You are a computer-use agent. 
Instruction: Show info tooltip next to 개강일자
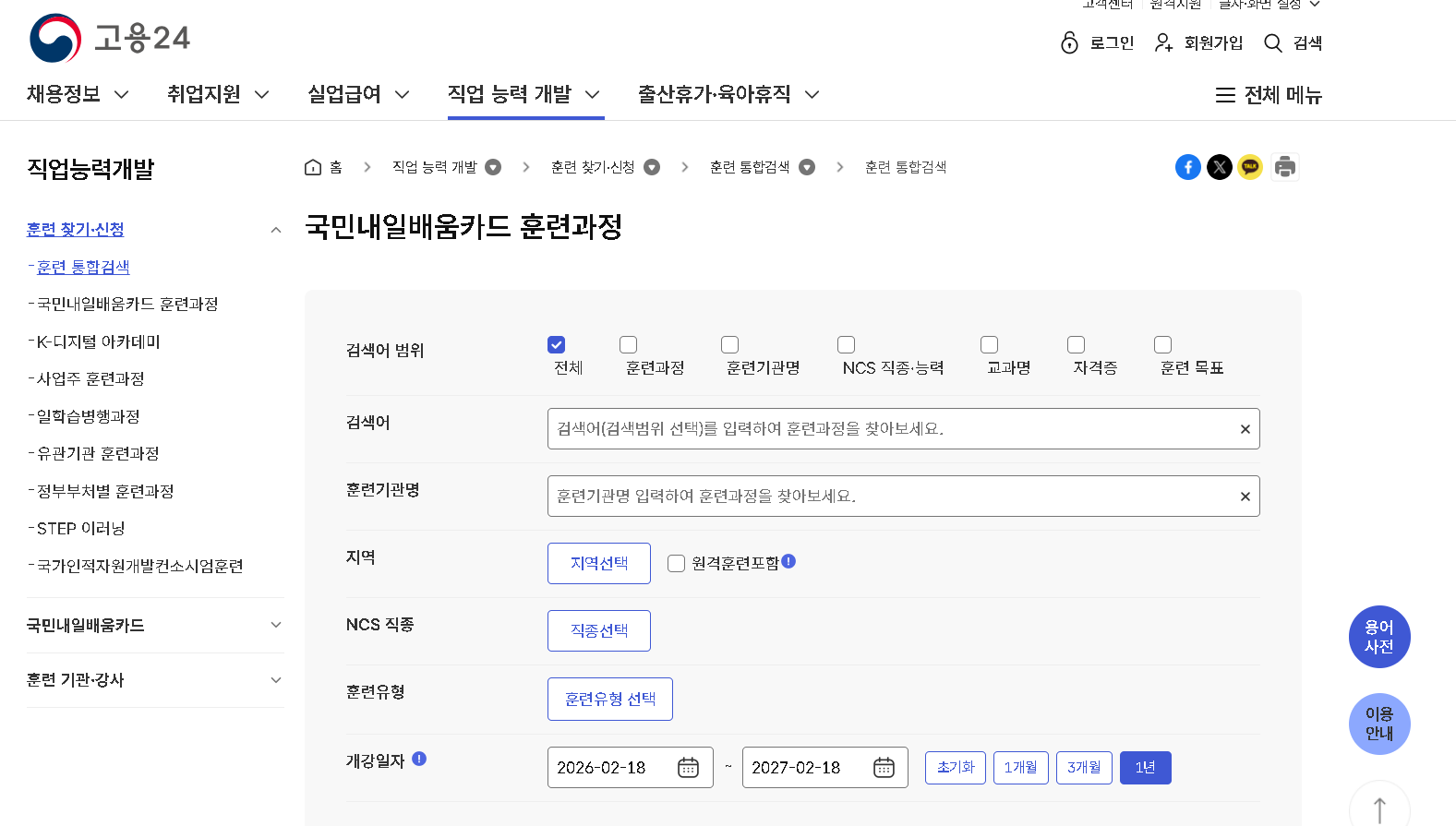coord(419,759)
